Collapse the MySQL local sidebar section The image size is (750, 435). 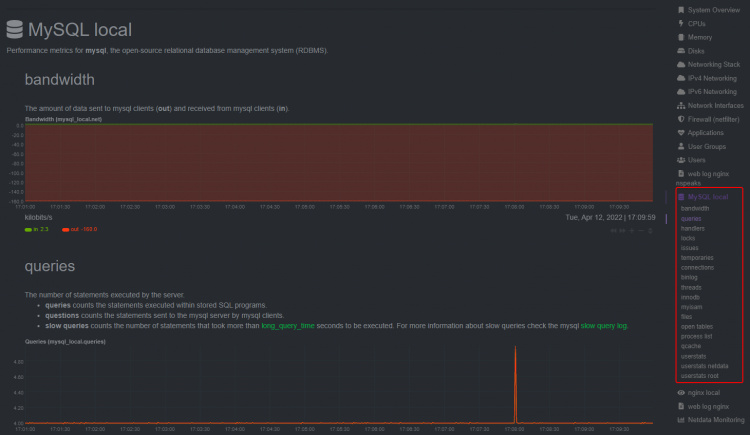coord(707,197)
